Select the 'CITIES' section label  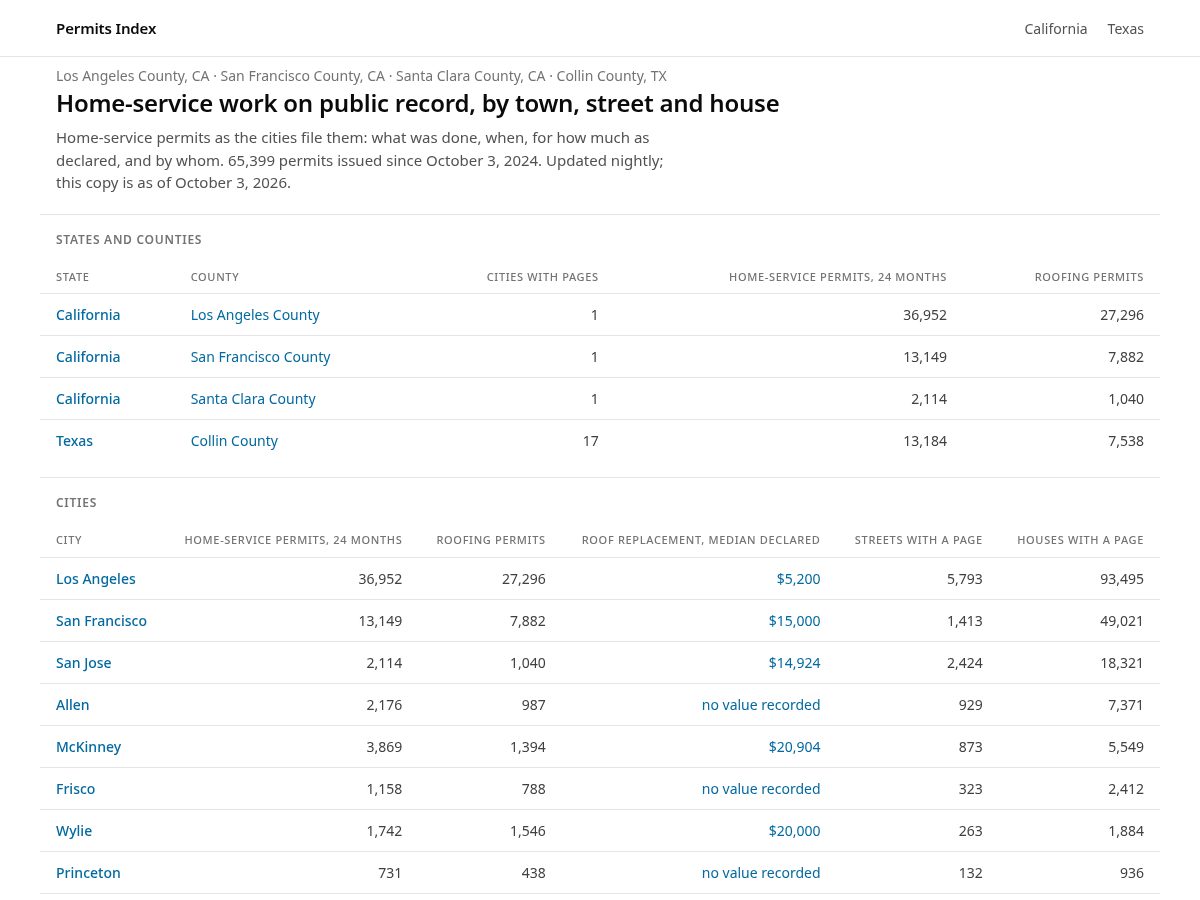pos(76,503)
